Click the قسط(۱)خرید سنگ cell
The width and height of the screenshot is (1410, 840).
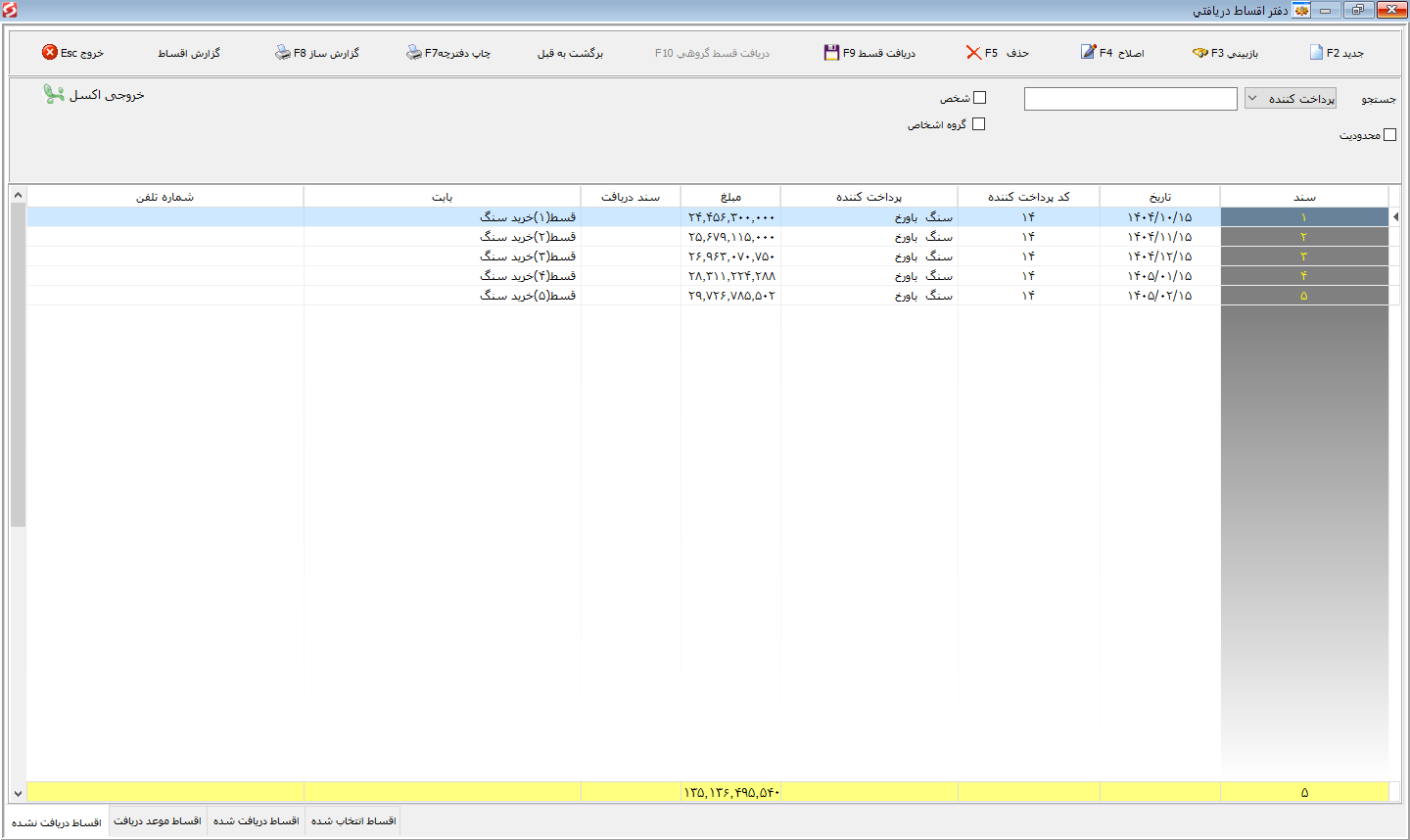pyautogui.click(x=443, y=217)
